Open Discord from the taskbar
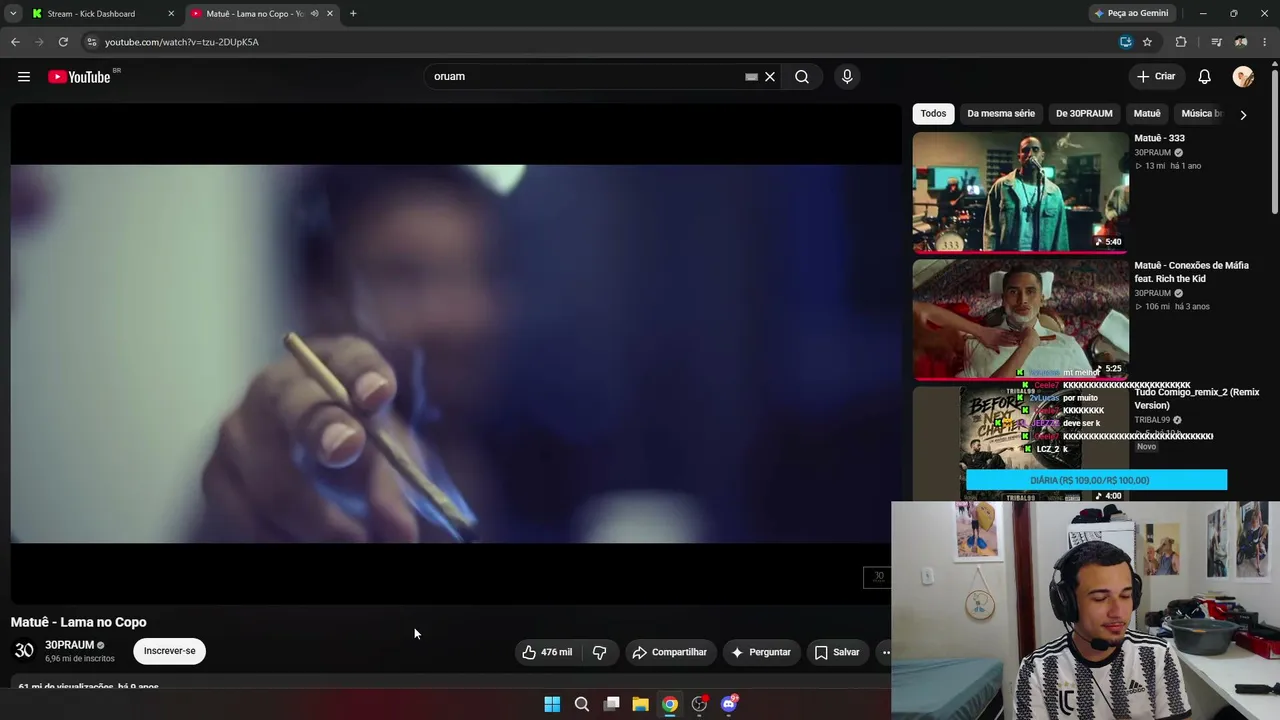 coord(729,704)
